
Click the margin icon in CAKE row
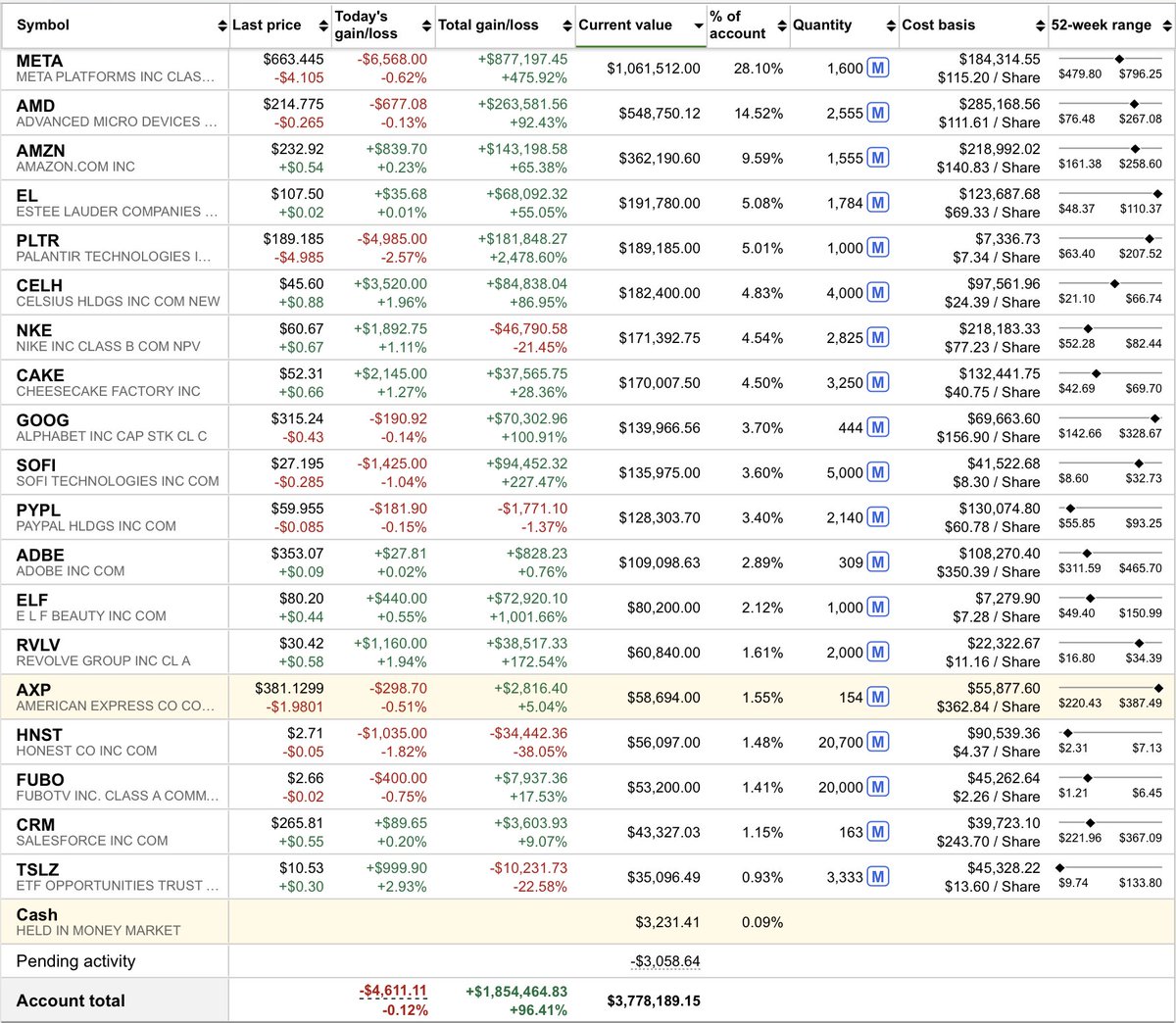(878, 383)
